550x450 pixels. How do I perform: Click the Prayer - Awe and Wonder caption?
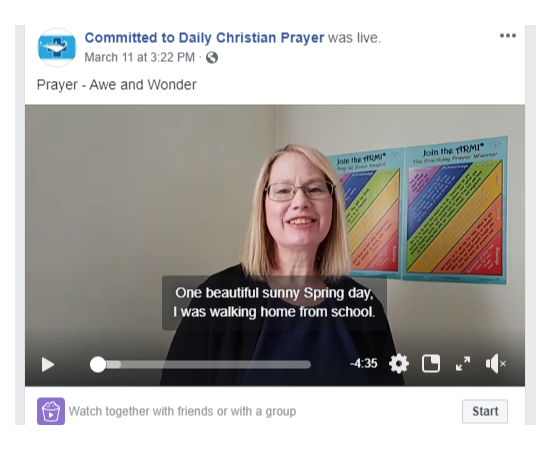[116, 85]
